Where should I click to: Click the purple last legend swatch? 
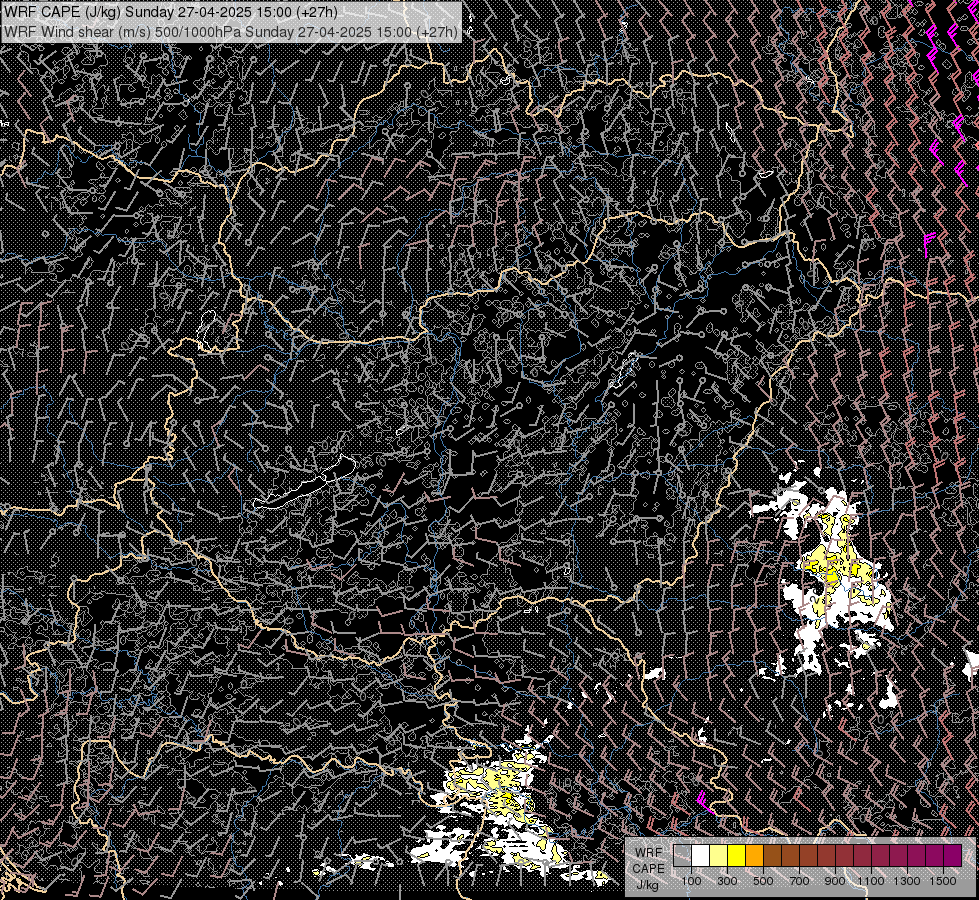(x=953, y=856)
